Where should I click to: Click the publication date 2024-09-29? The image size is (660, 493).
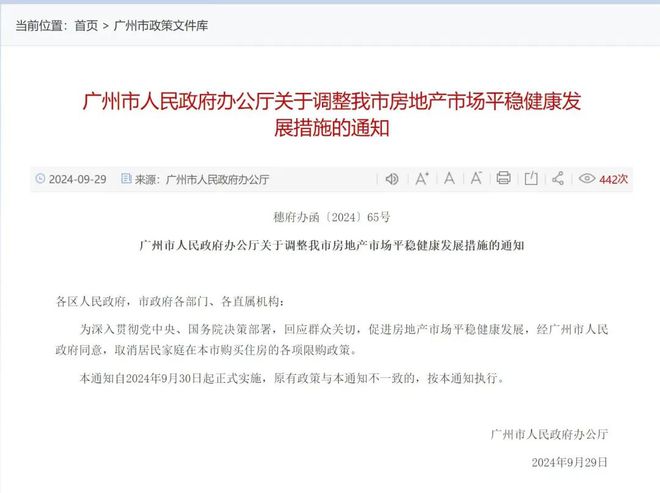pyautogui.click(x=77, y=179)
